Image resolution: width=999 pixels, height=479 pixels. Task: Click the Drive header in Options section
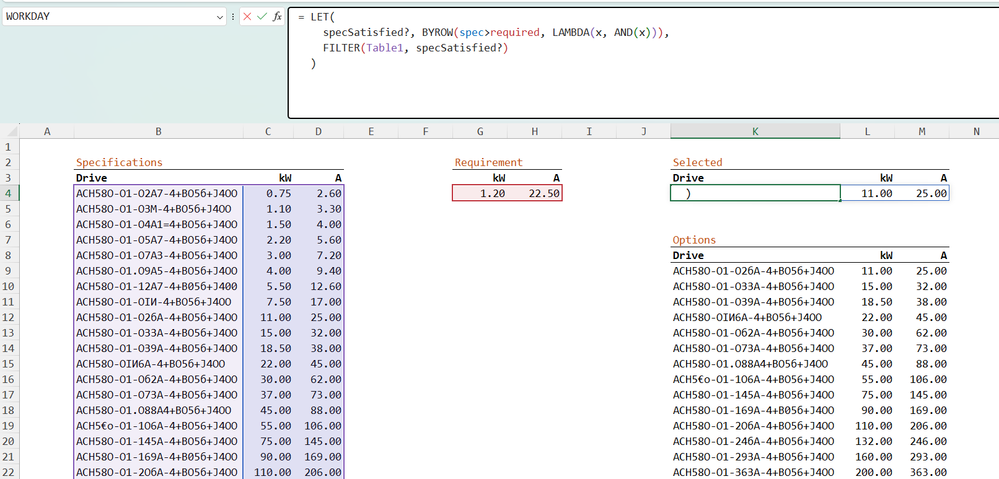click(x=755, y=255)
